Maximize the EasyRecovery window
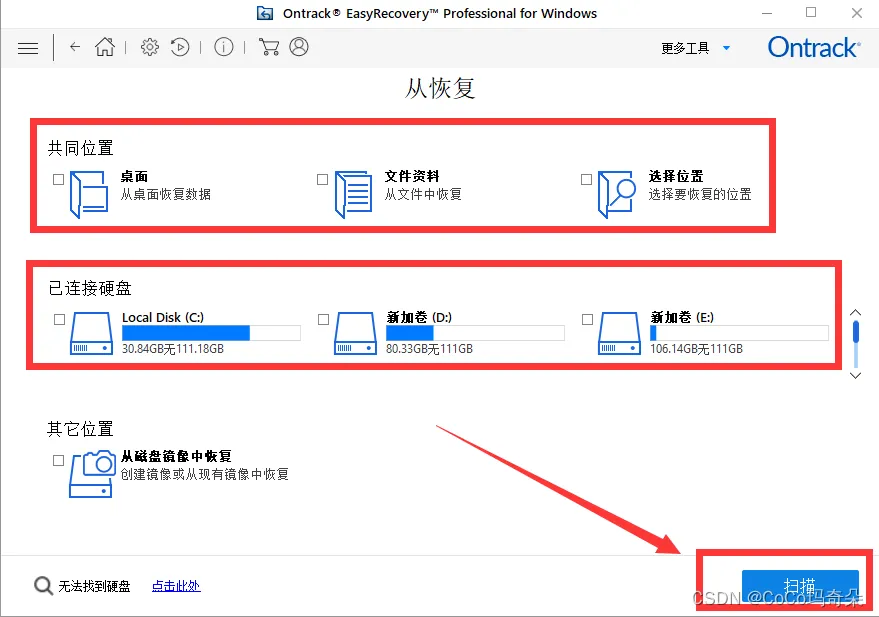The height and width of the screenshot is (617, 879). [x=811, y=12]
